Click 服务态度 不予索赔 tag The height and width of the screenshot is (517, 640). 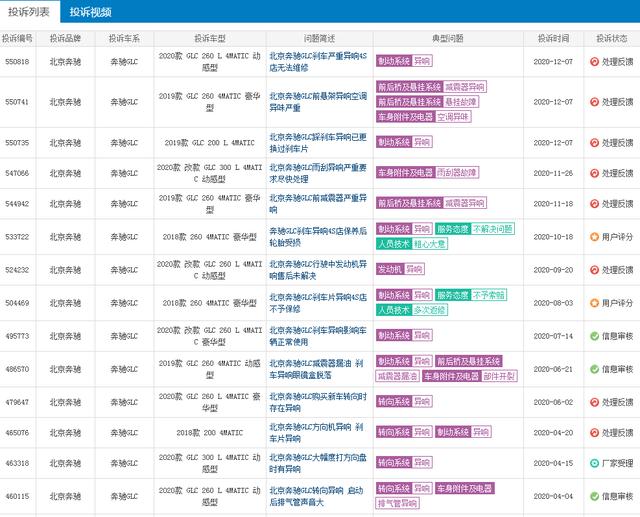click(471, 295)
